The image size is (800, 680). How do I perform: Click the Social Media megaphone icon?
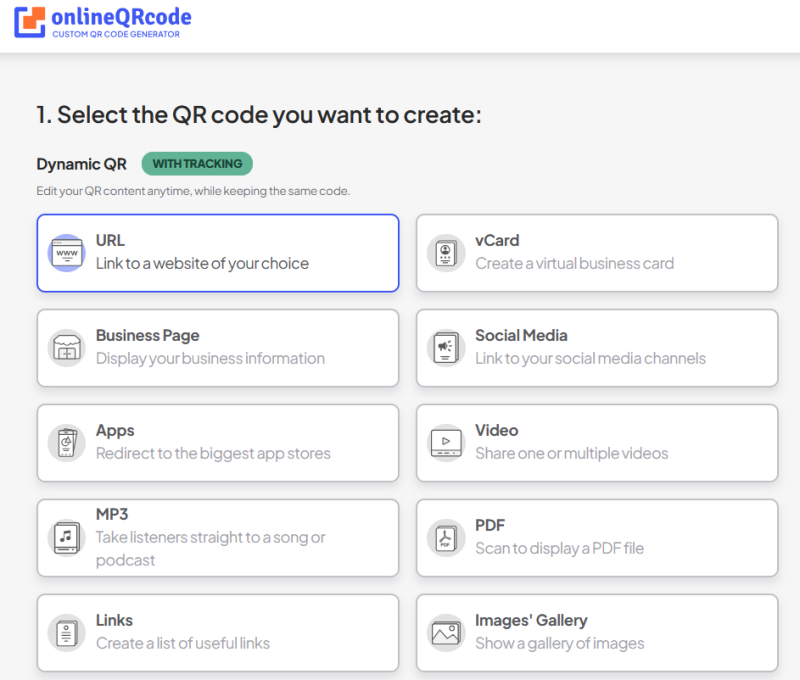[446, 345]
